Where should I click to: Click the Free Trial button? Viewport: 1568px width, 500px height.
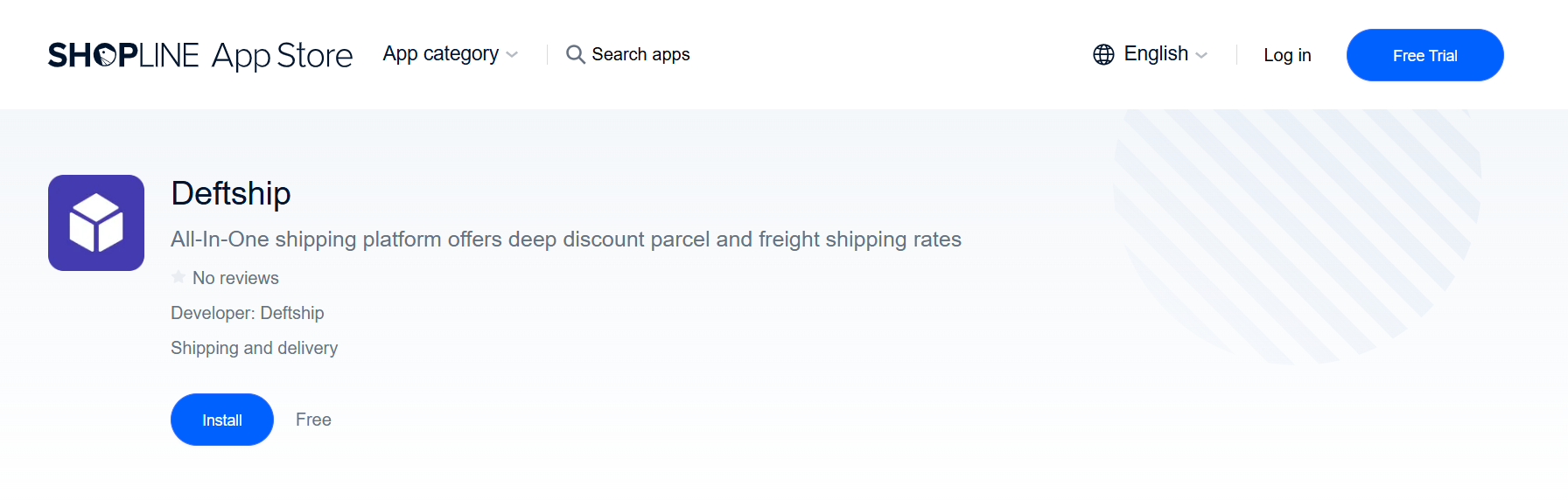click(1424, 55)
